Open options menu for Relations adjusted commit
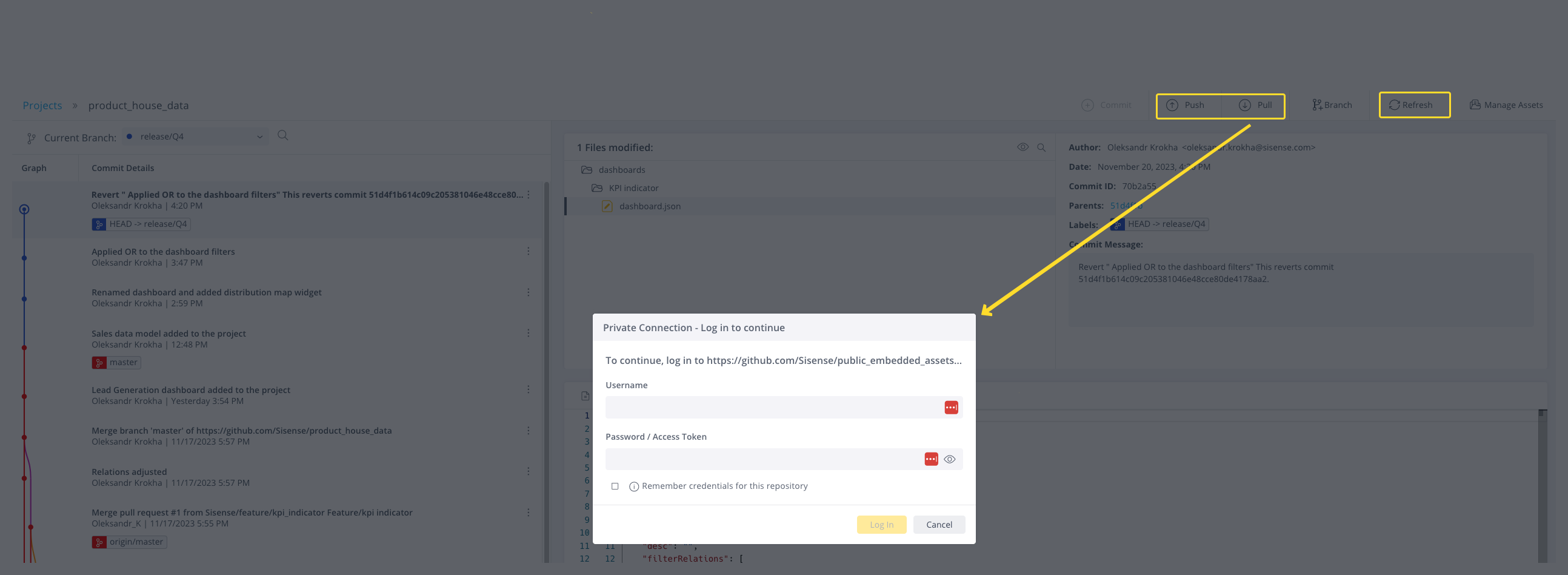1568x575 pixels. pos(529,471)
